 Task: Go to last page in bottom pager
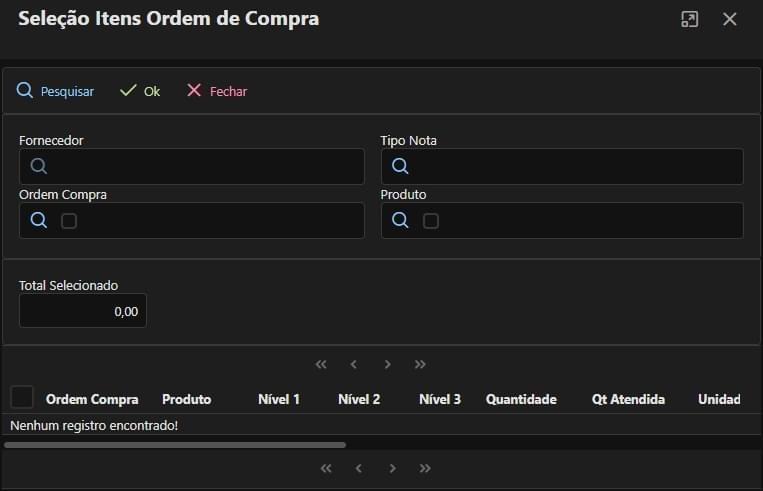click(426, 468)
